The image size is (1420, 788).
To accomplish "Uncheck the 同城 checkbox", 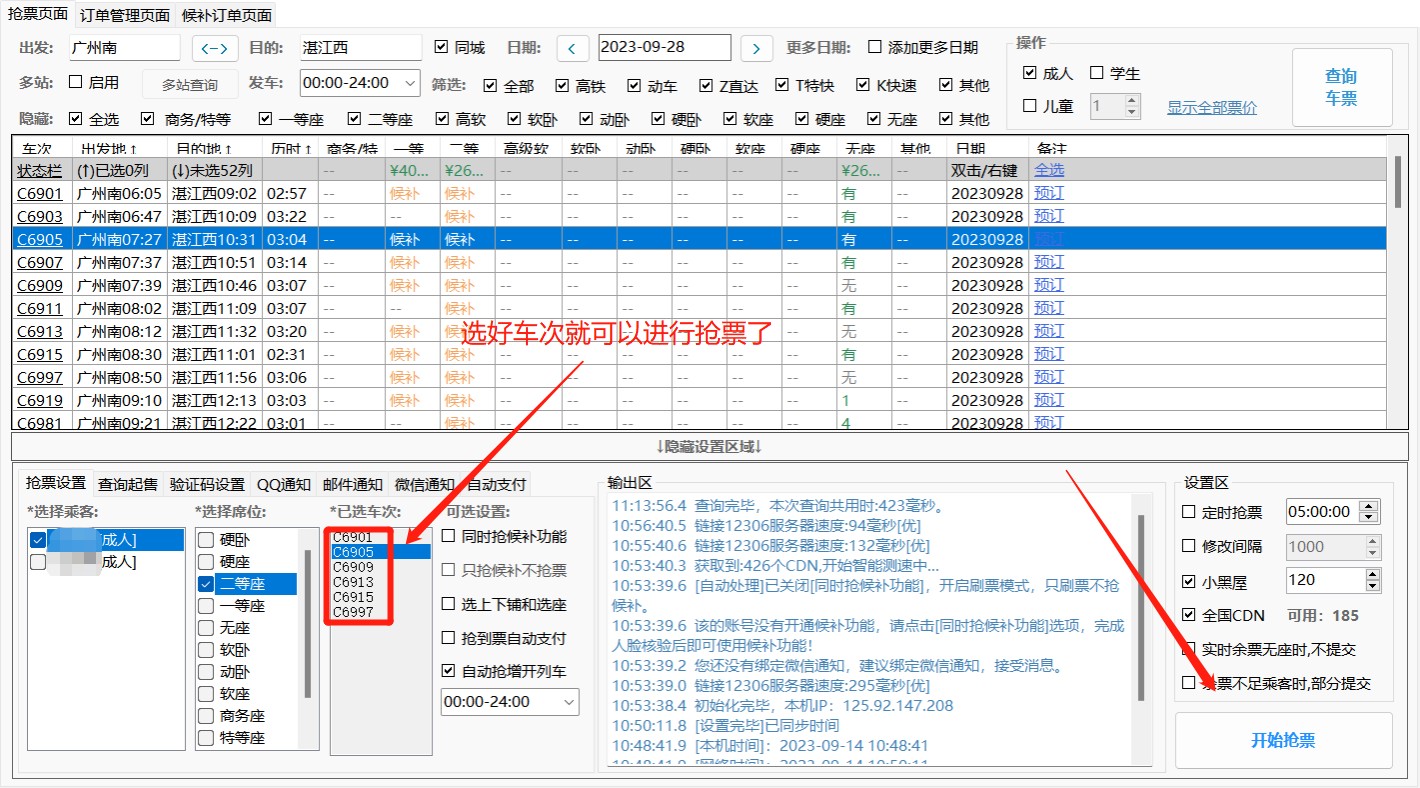I will (441, 46).
